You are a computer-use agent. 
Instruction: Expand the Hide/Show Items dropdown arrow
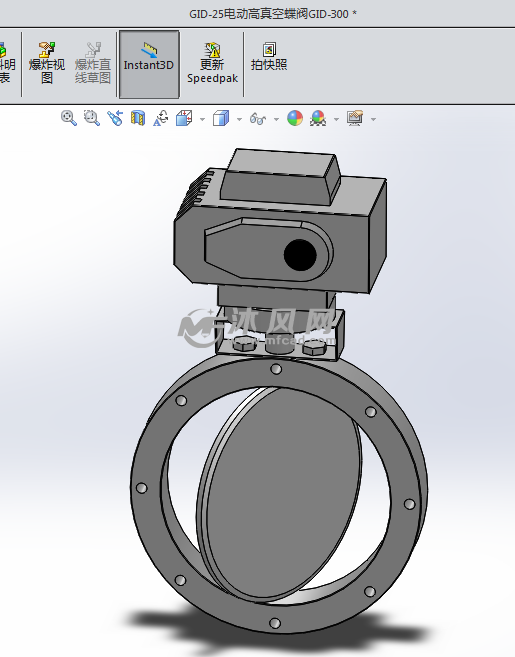pos(276,119)
